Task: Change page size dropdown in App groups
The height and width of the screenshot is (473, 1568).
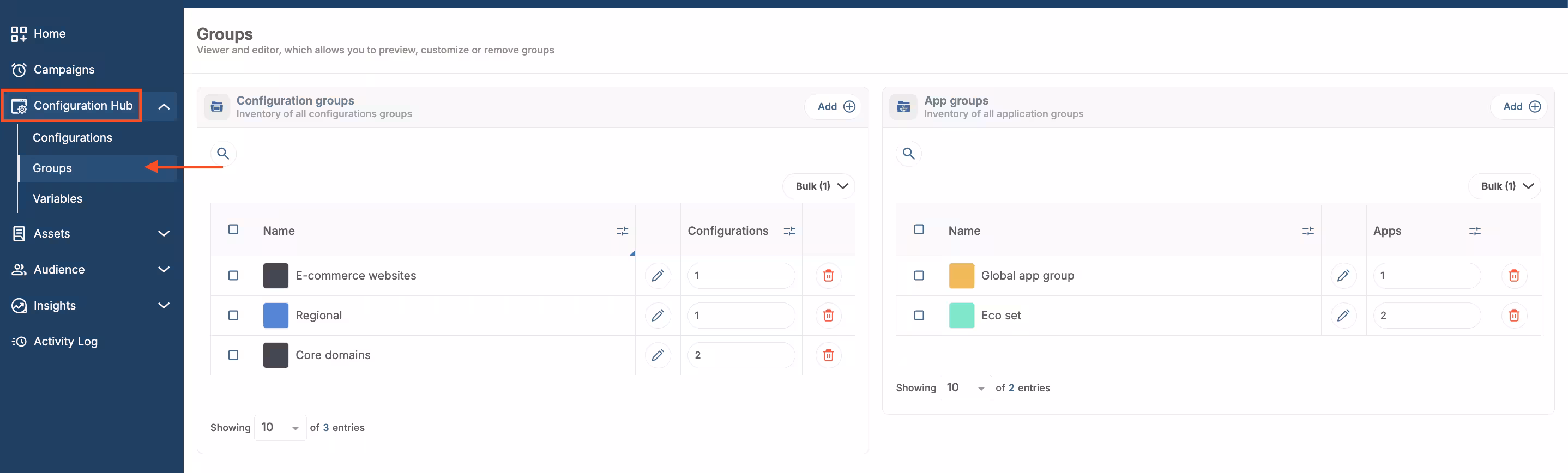Action: coord(965,388)
